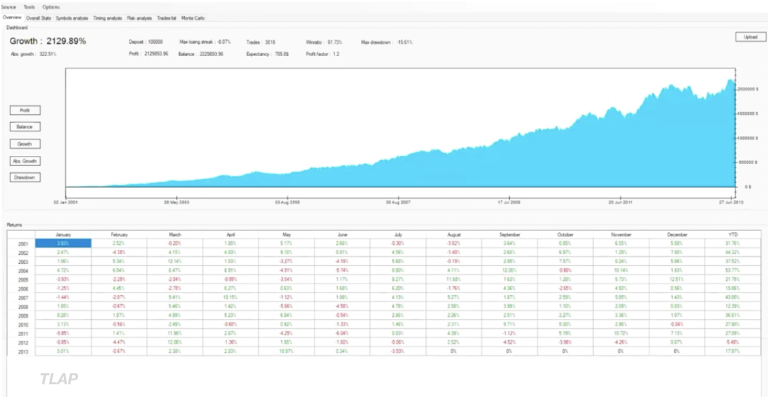Screen dimensions: 768x398
Task: Select the 2007 row header
Action: (x=22, y=298)
